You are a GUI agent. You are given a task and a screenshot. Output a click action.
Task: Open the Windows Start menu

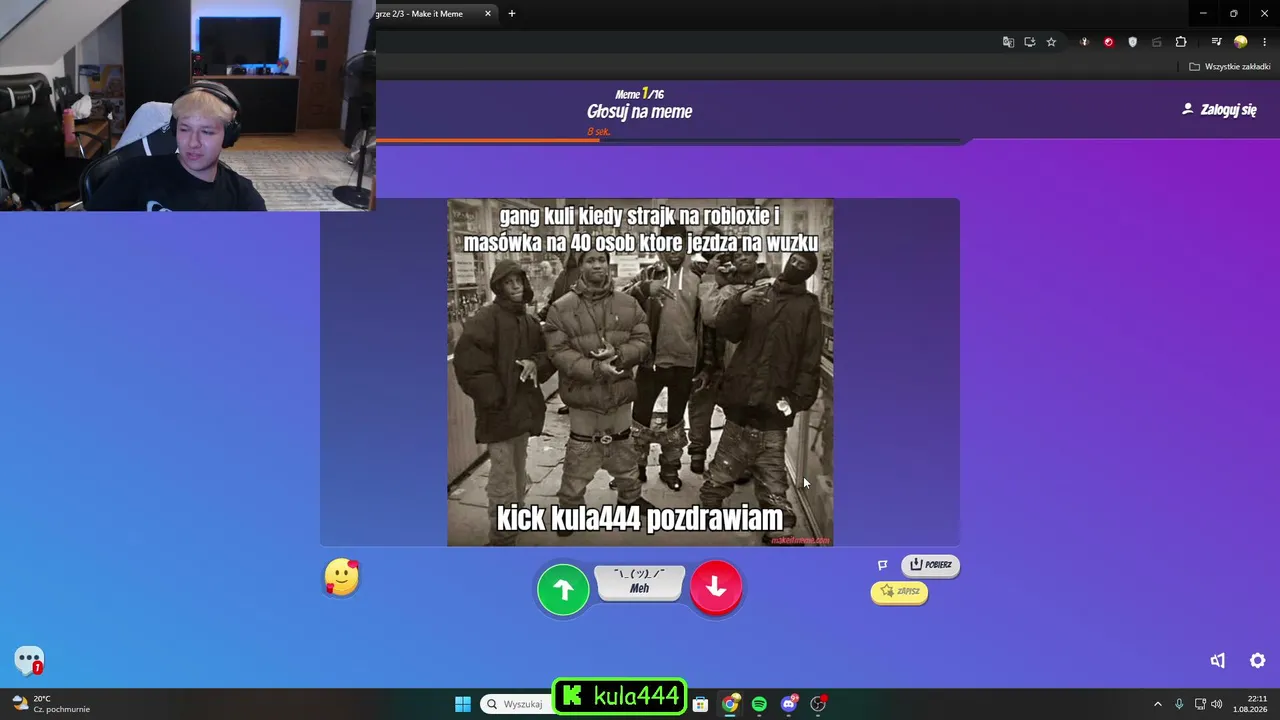463,704
